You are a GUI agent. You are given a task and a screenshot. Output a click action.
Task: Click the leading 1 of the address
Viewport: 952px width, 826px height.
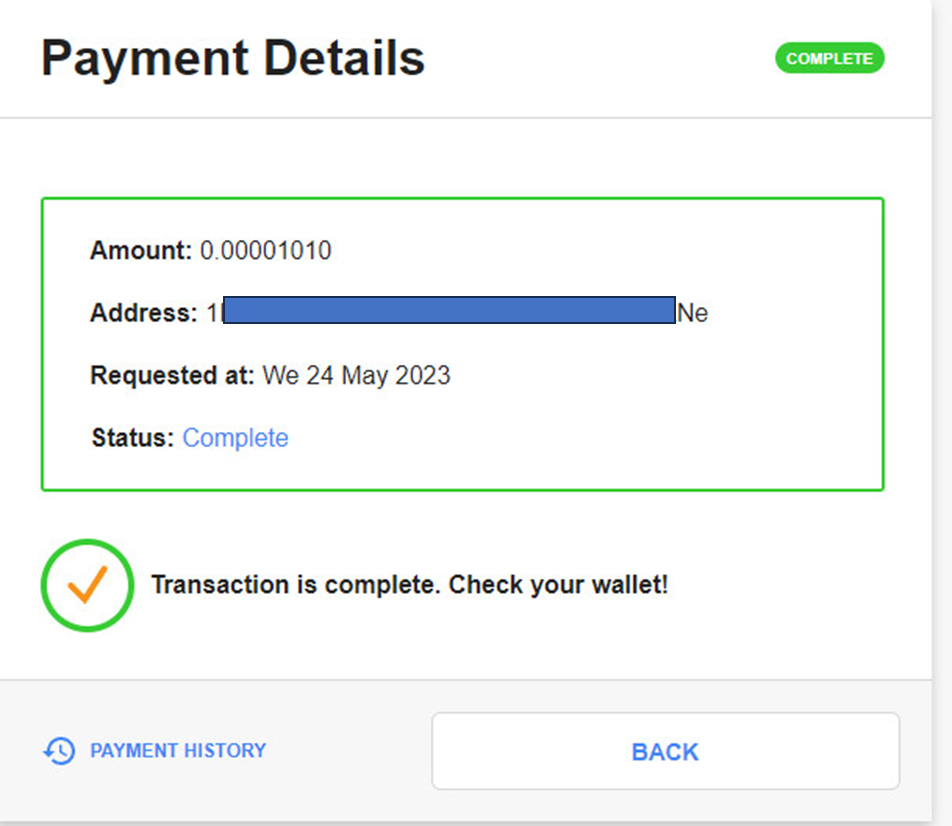tap(212, 313)
